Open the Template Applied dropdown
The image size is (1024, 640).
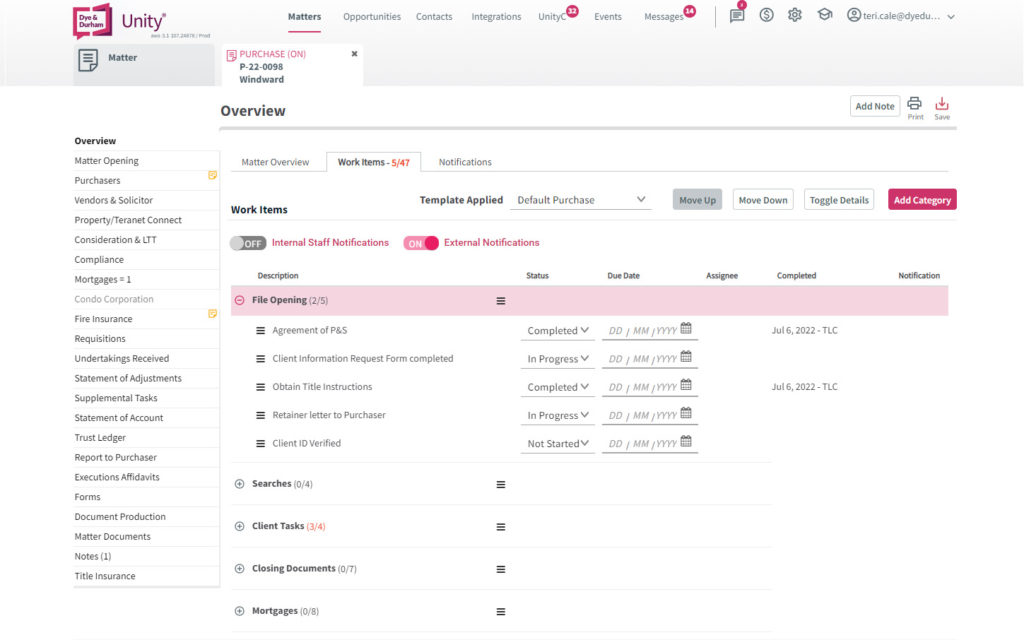click(x=580, y=199)
